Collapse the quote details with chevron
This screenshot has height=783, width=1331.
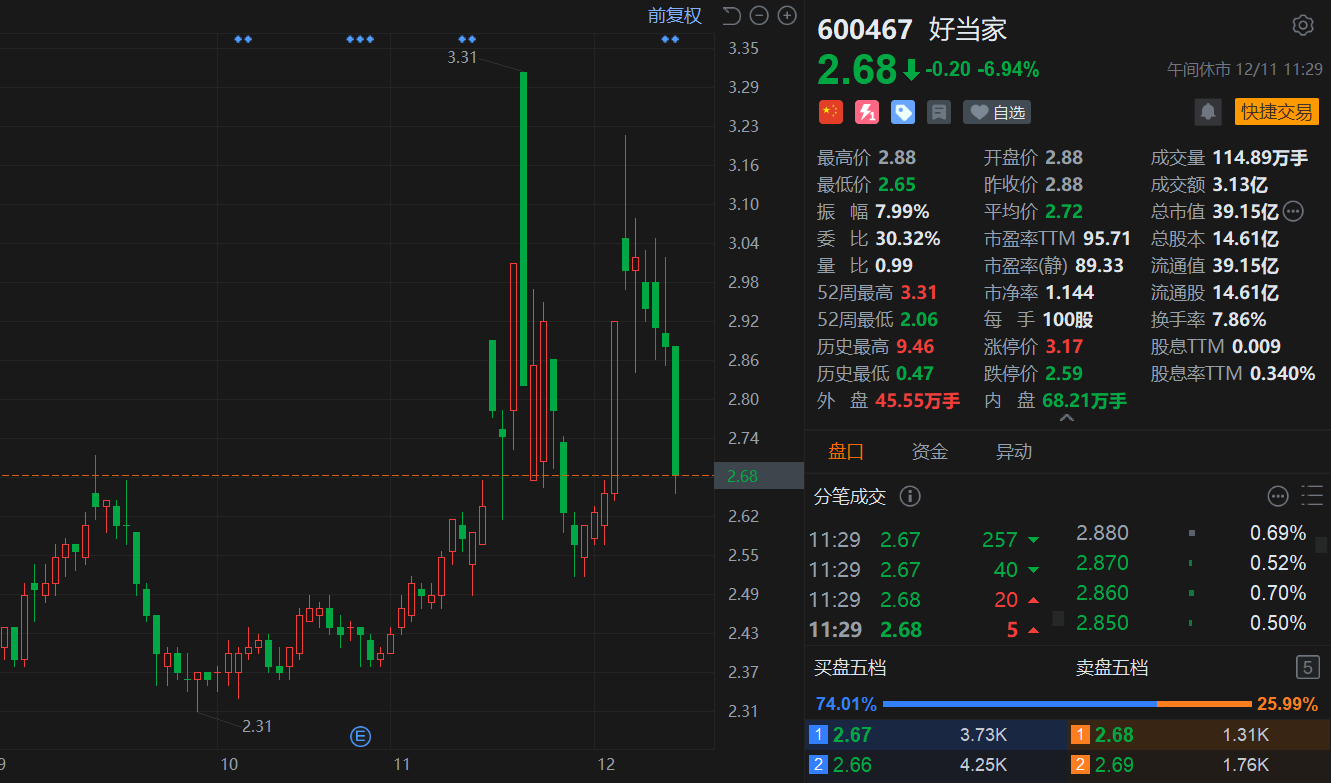click(x=1067, y=419)
